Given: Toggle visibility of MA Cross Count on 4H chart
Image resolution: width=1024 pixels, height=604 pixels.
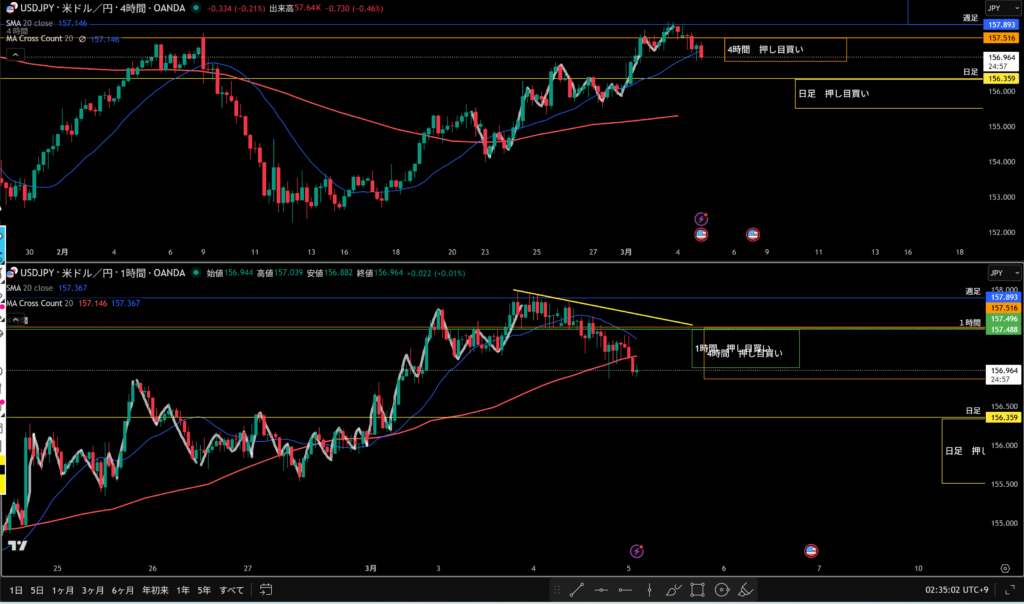Looking at the screenshot, I should (x=82, y=39).
